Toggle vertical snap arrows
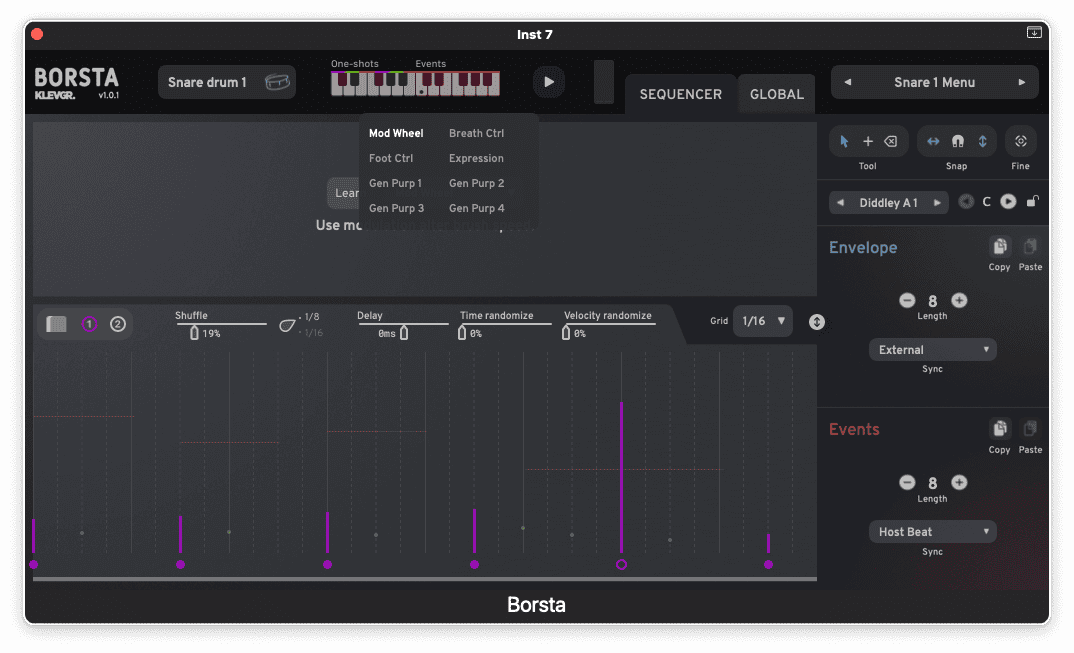 point(982,141)
